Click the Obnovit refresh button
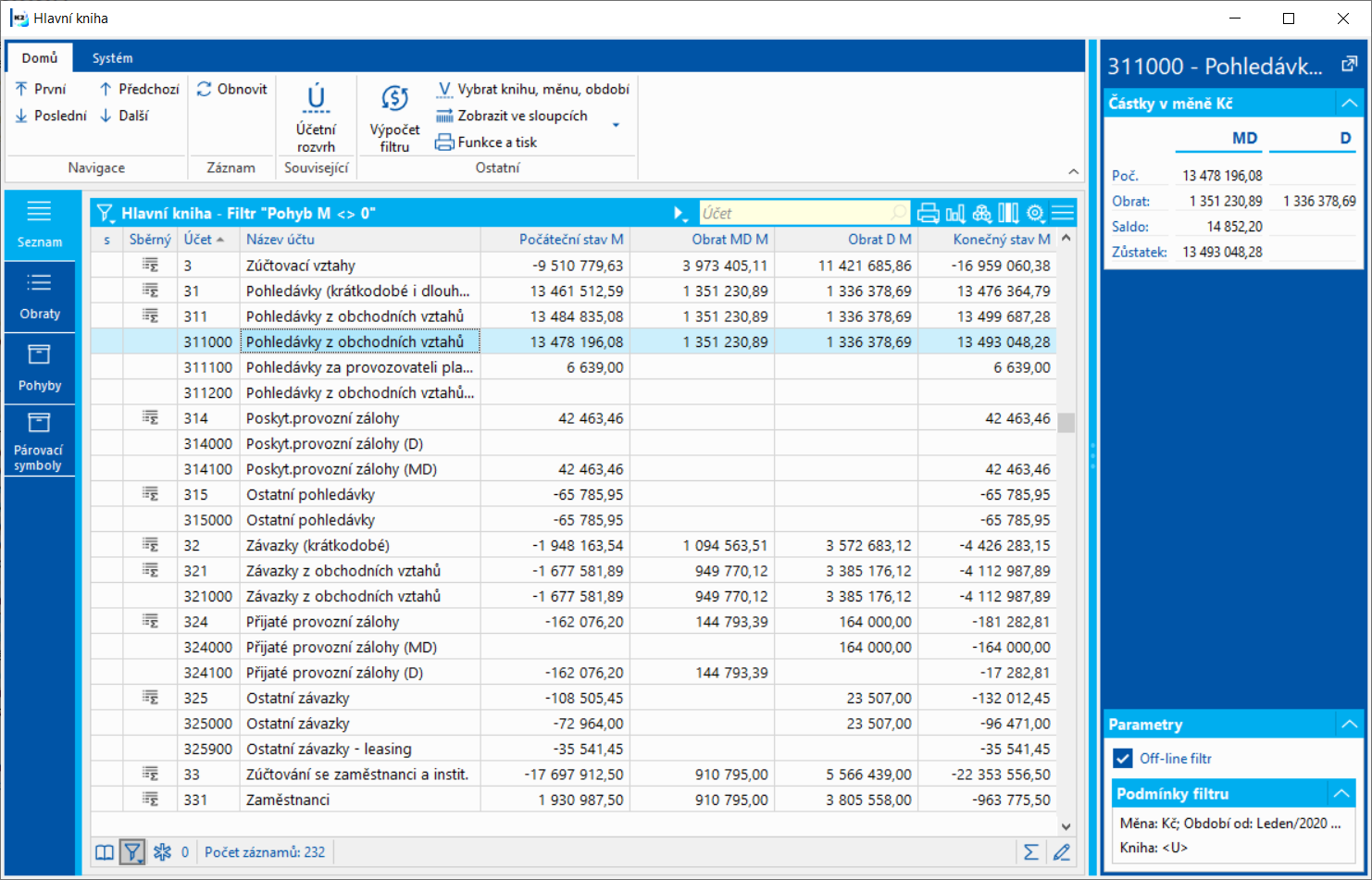 point(232,89)
